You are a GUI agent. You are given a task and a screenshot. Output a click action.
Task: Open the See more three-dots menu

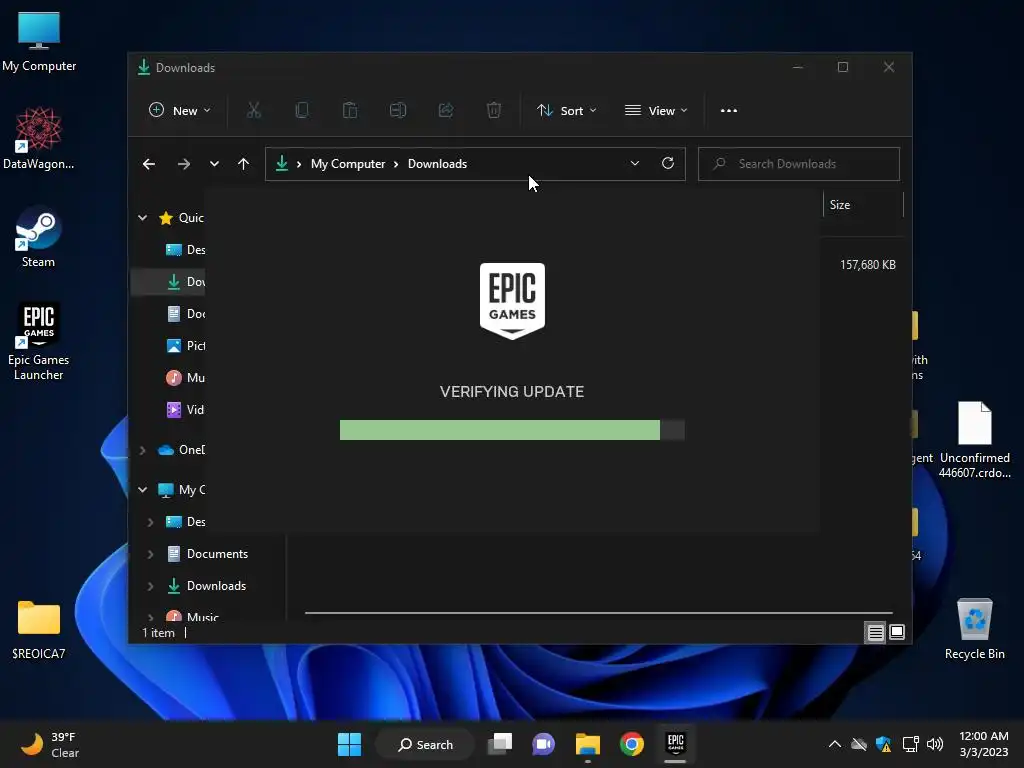pyautogui.click(x=729, y=110)
